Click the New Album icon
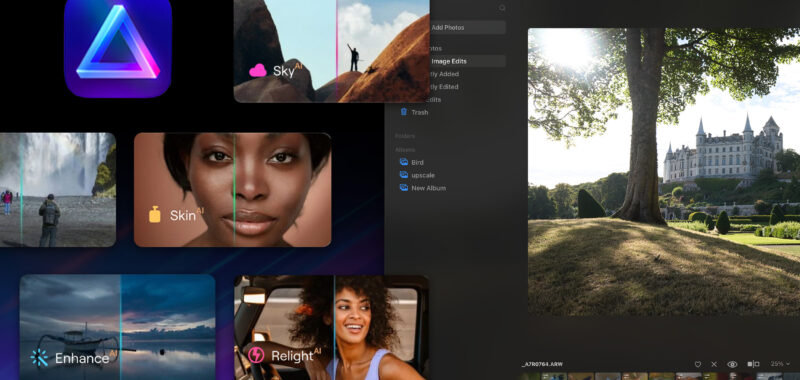This screenshot has width=800, height=380. pos(403,188)
